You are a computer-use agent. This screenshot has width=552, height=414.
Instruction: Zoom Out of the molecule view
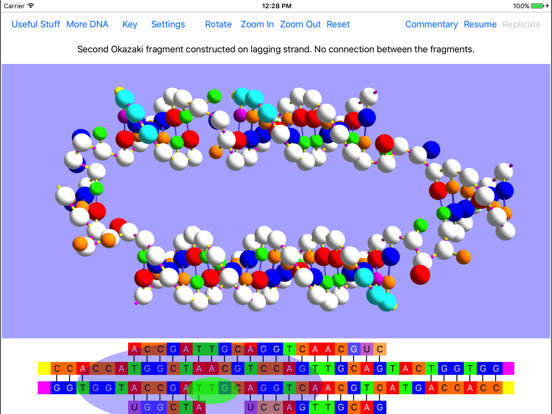(300, 24)
